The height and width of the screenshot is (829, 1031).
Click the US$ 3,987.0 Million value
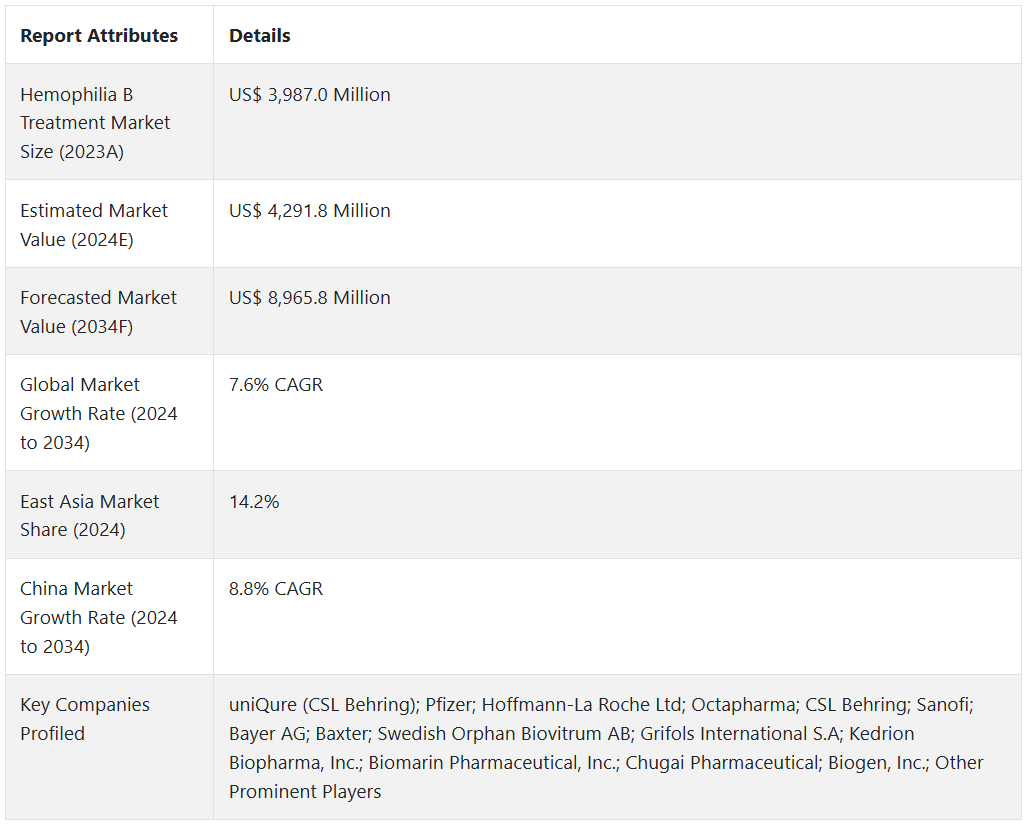pyautogui.click(x=310, y=95)
